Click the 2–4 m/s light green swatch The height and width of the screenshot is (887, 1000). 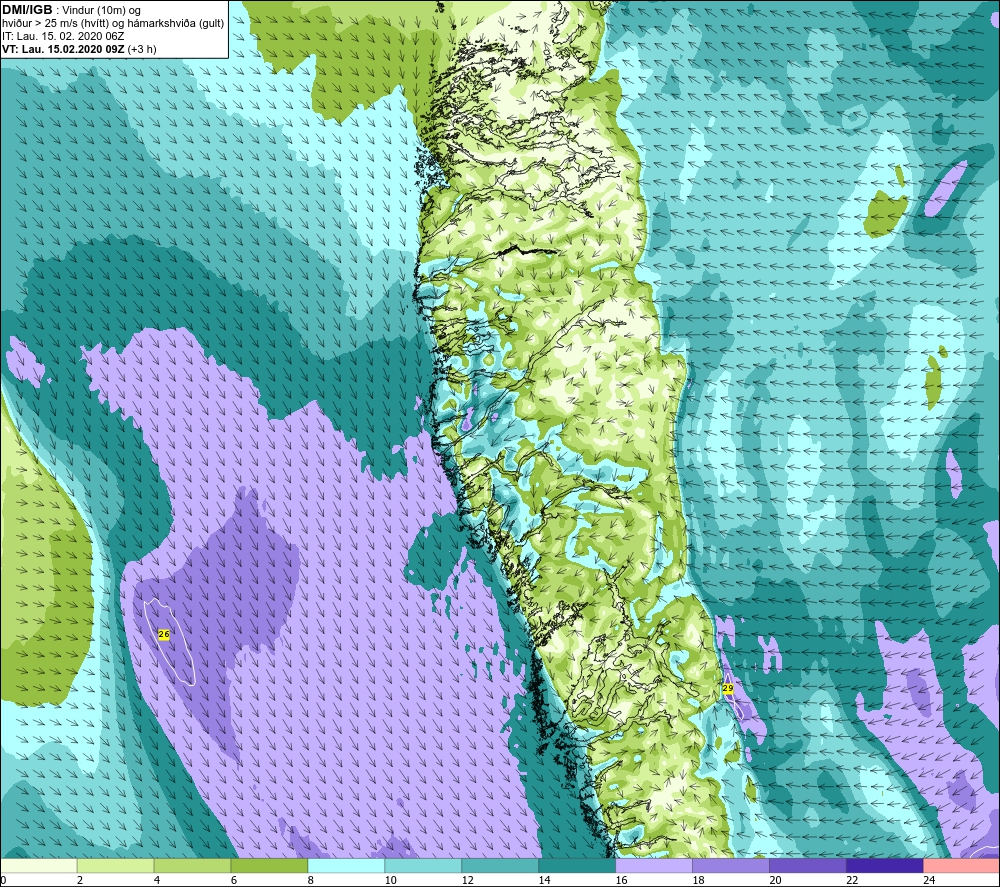[x=115, y=866]
